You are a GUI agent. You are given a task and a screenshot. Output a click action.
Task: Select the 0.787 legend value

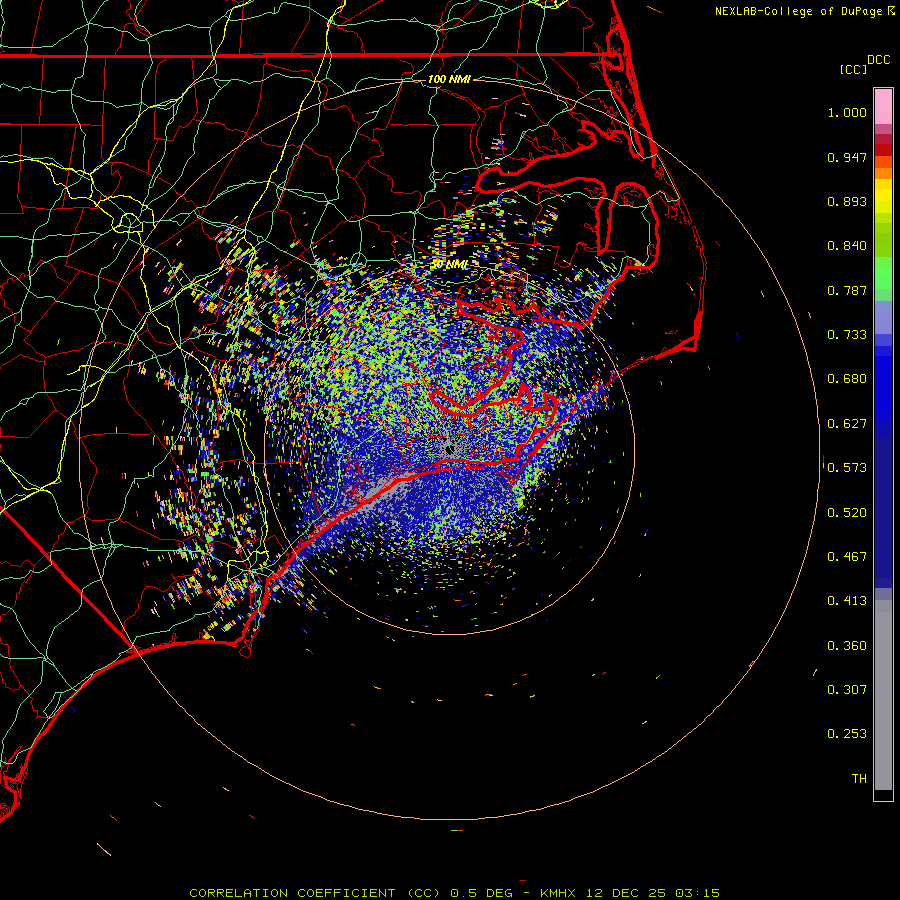coord(847,290)
